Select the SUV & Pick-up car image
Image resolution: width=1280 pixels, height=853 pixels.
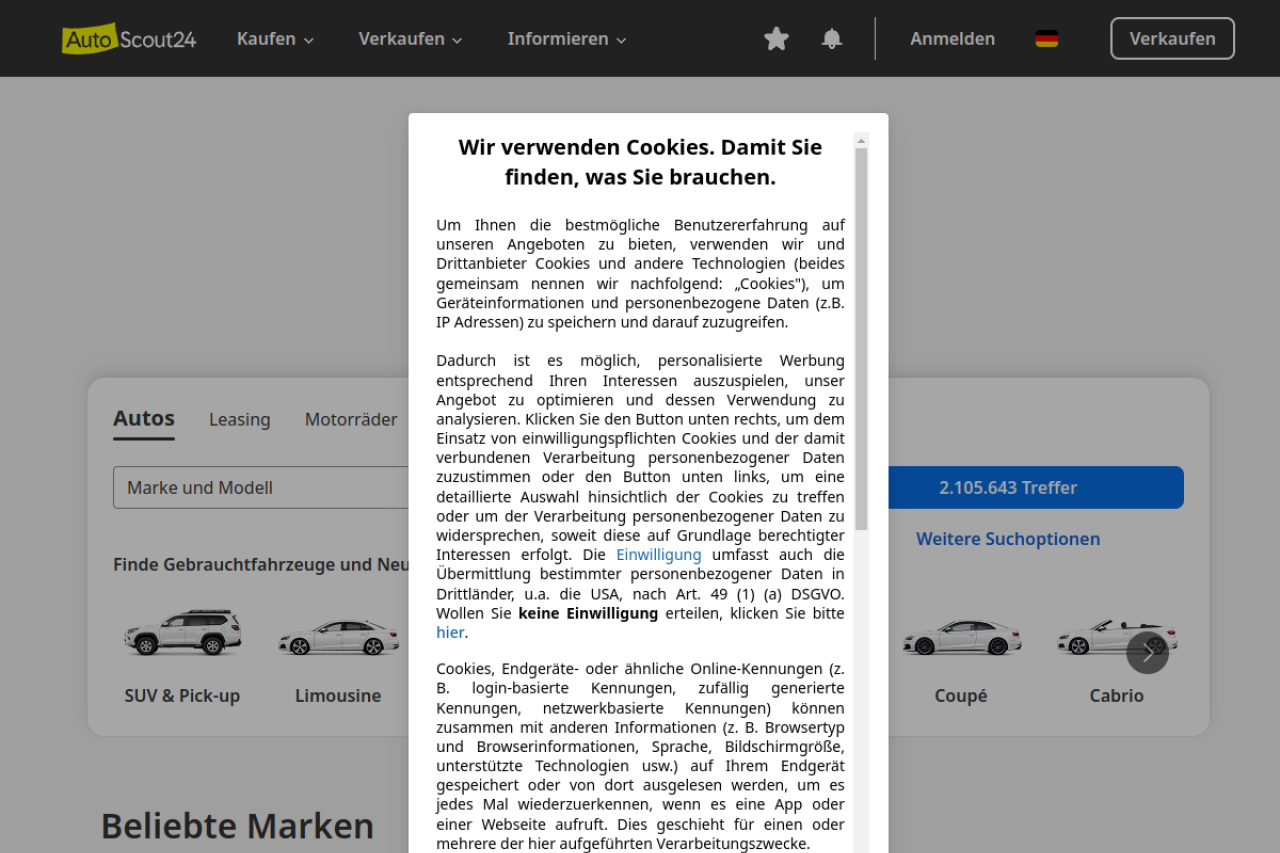[x=182, y=634]
